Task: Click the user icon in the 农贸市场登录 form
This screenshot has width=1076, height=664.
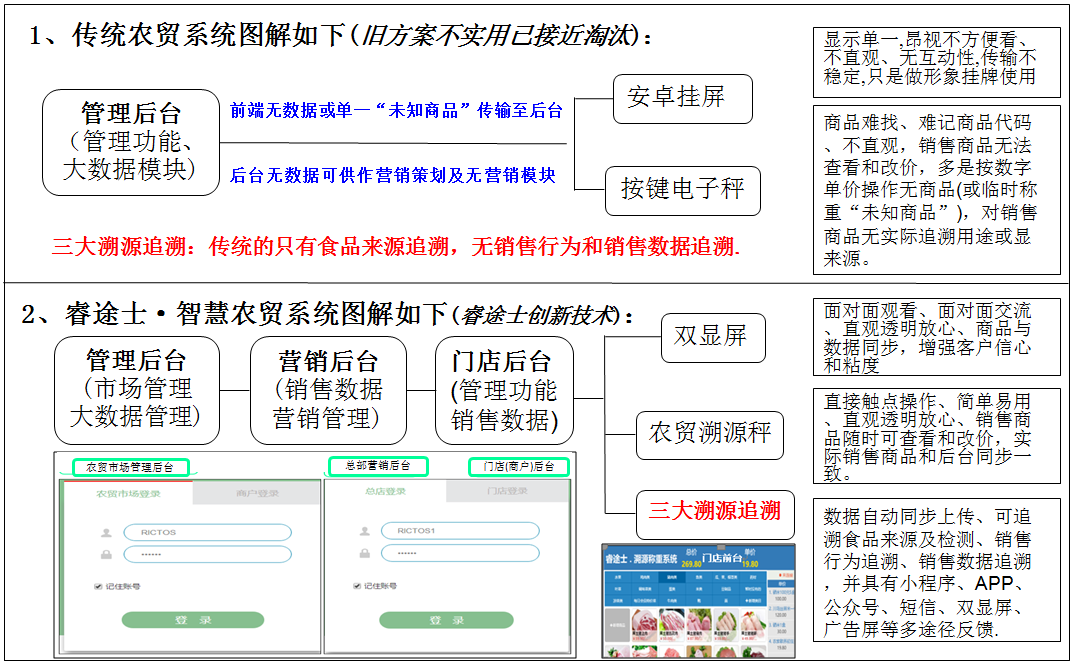Action: [x=105, y=531]
